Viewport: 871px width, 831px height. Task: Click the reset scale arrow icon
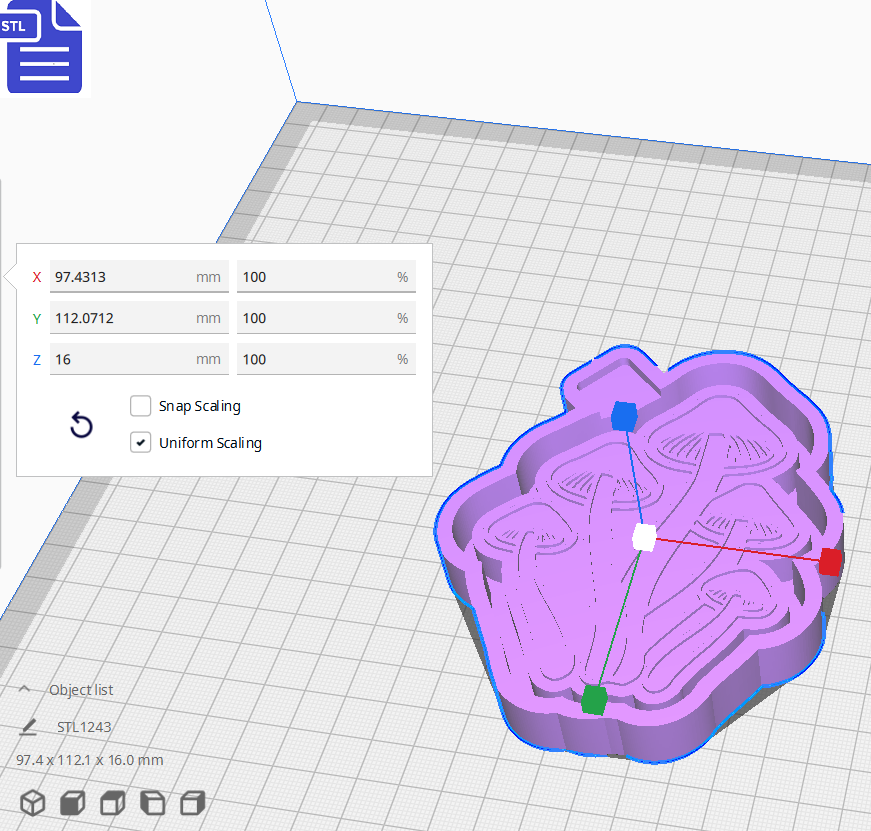(x=80, y=425)
